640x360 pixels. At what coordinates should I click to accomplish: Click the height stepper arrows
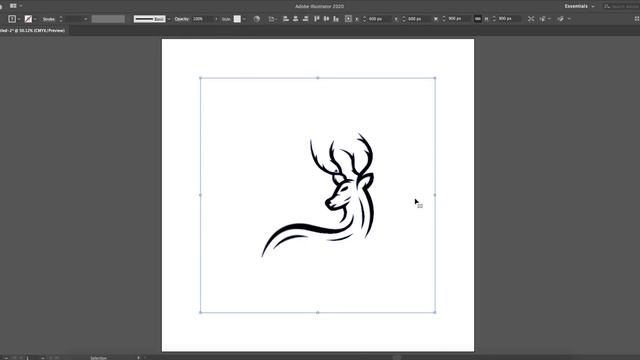coord(494,19)
